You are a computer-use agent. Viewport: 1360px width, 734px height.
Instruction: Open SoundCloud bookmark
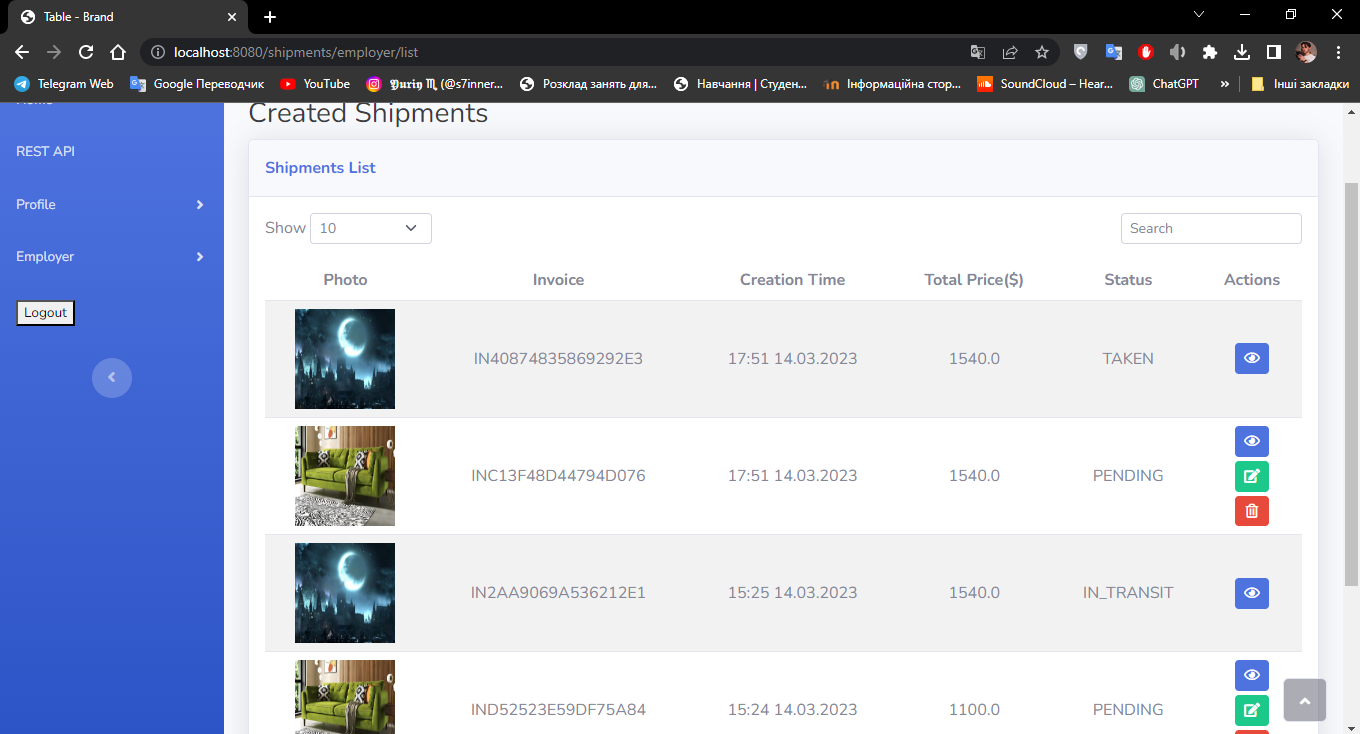point(1045,84)
